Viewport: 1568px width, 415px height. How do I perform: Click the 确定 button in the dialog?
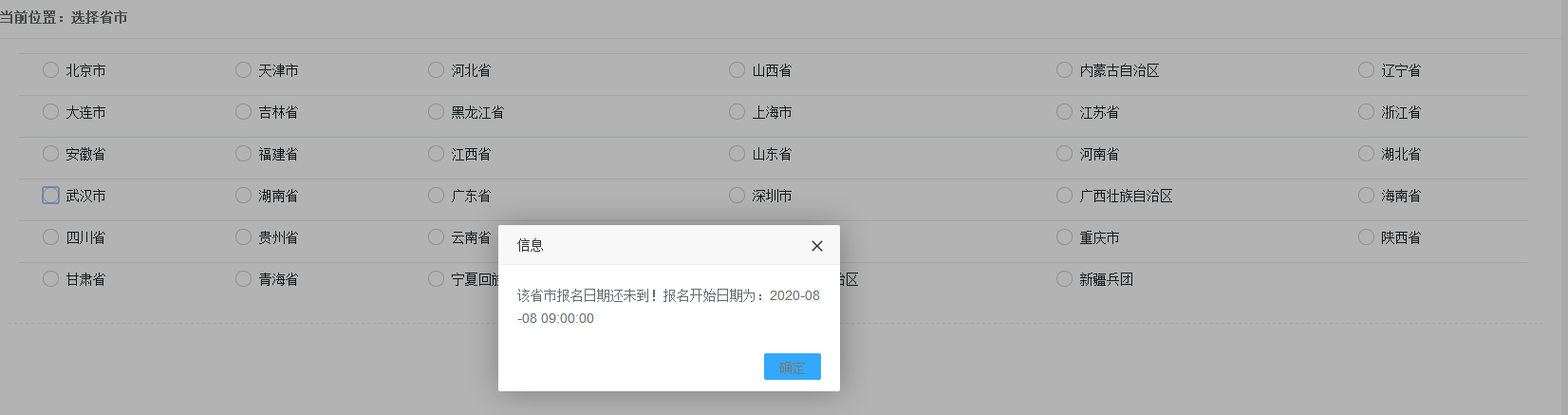click(x=793, y=367)
